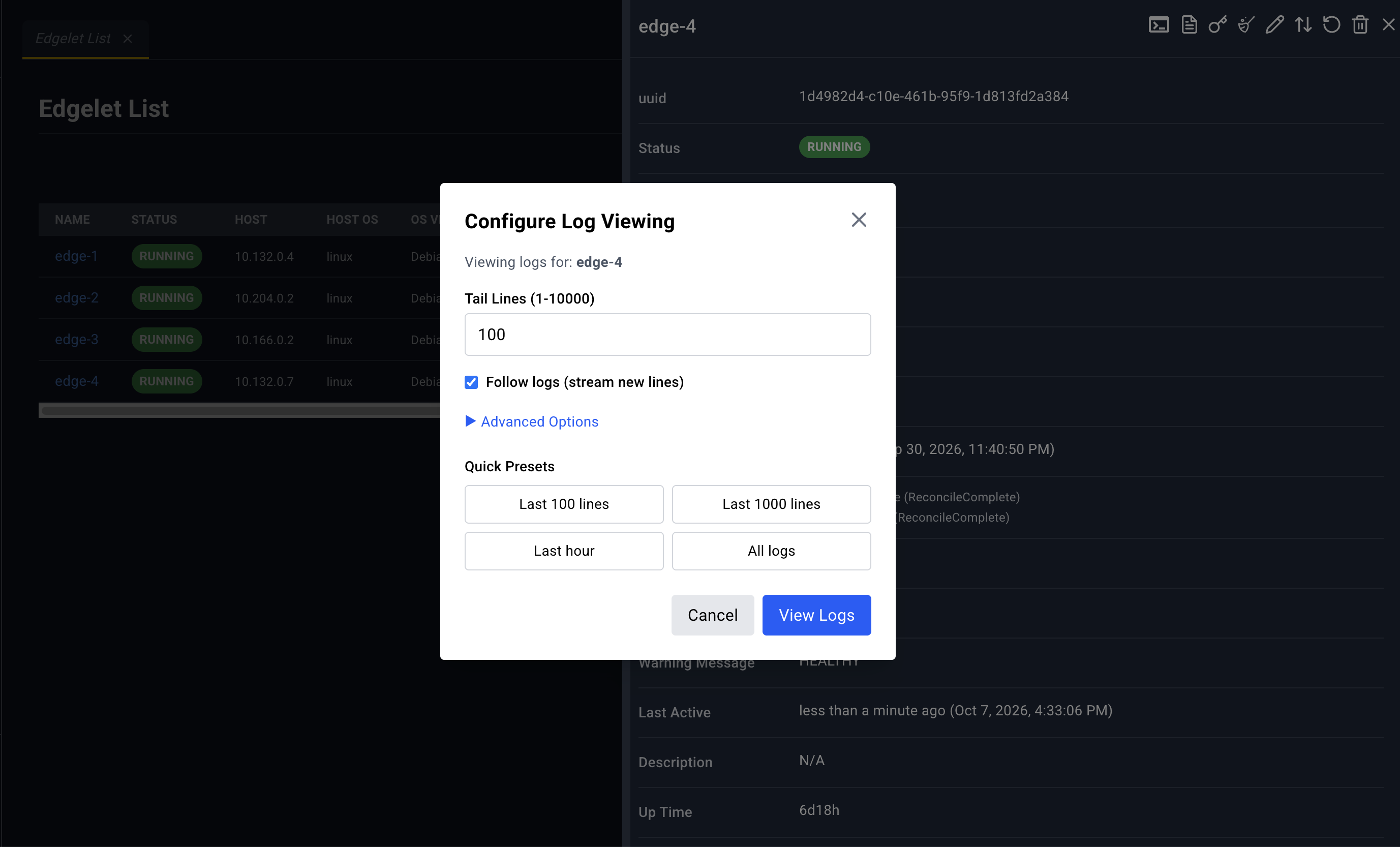This screenshot has height=847, width=1400.
Task: Click the Up Time value 6d18h
Action: click(819, 810)
